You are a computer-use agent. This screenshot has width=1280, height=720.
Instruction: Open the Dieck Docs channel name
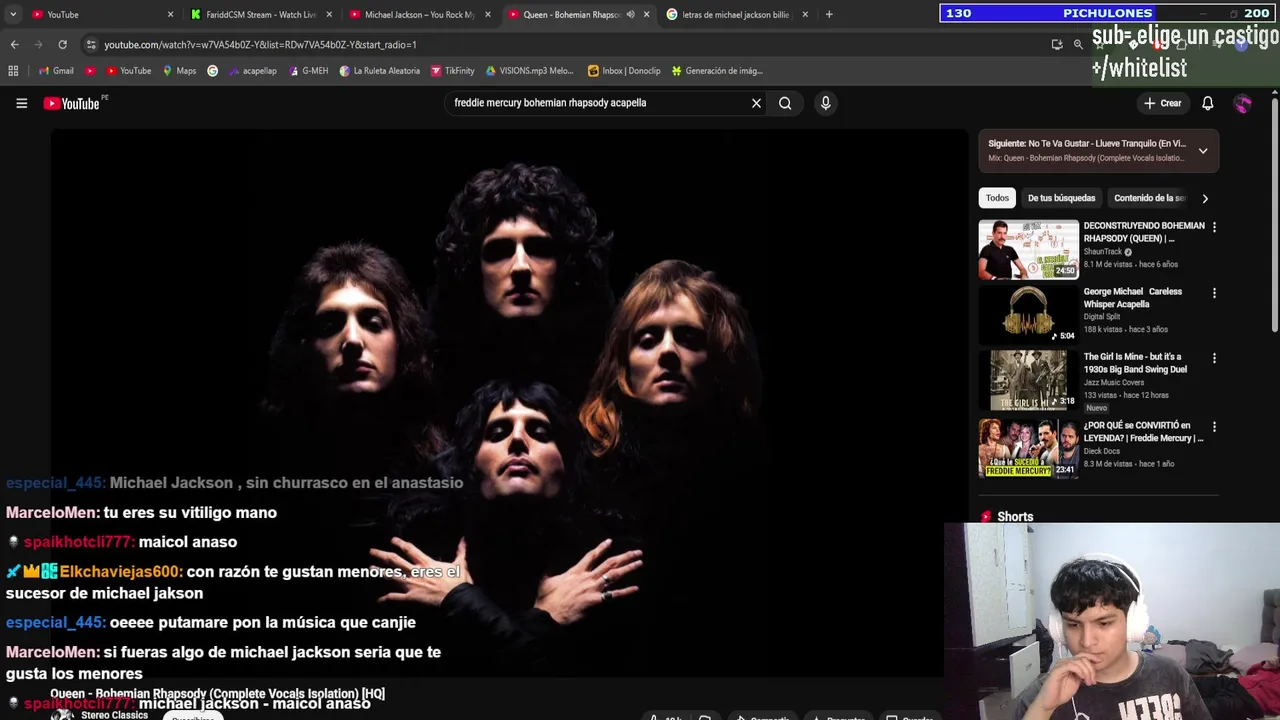[x=1103, y=451]
